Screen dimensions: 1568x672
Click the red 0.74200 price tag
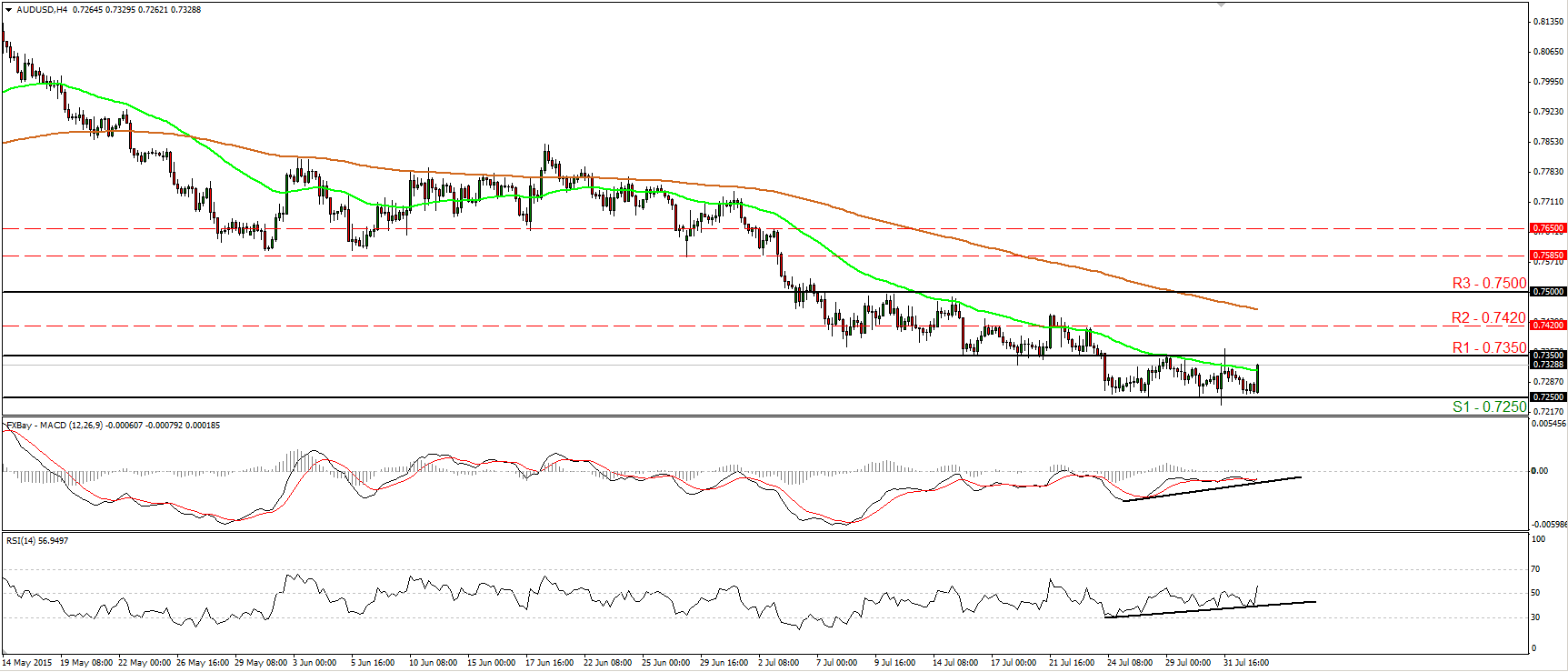1548,325
